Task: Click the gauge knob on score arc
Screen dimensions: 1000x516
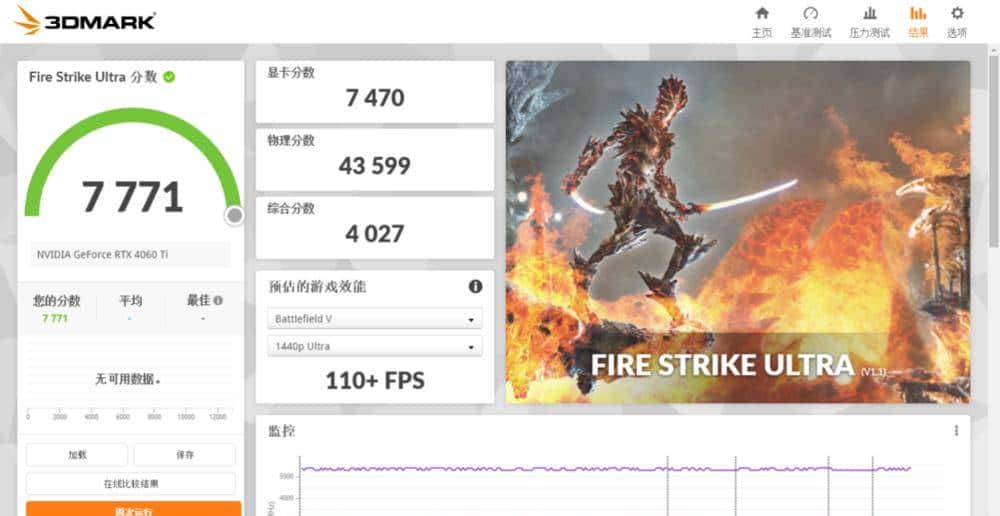Action: tap(235, 216)
